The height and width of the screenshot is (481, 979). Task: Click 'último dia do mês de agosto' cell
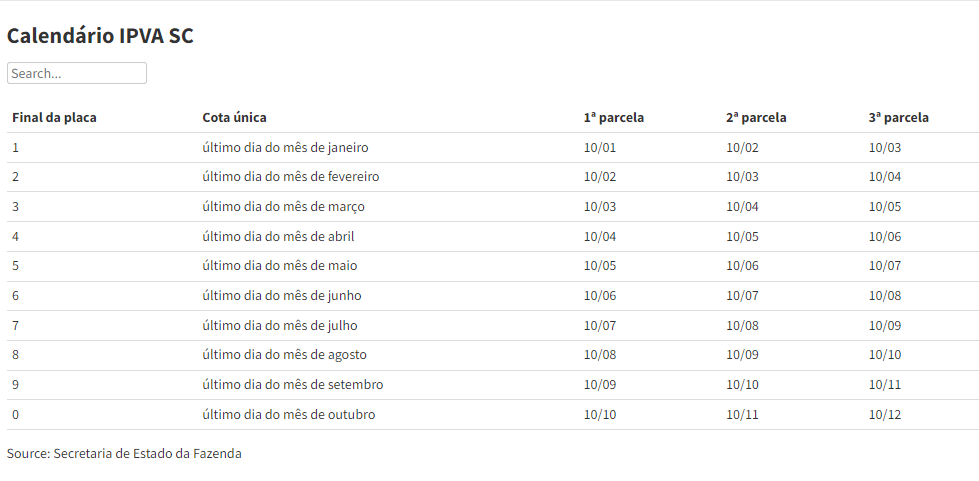(x=284, y=355)
